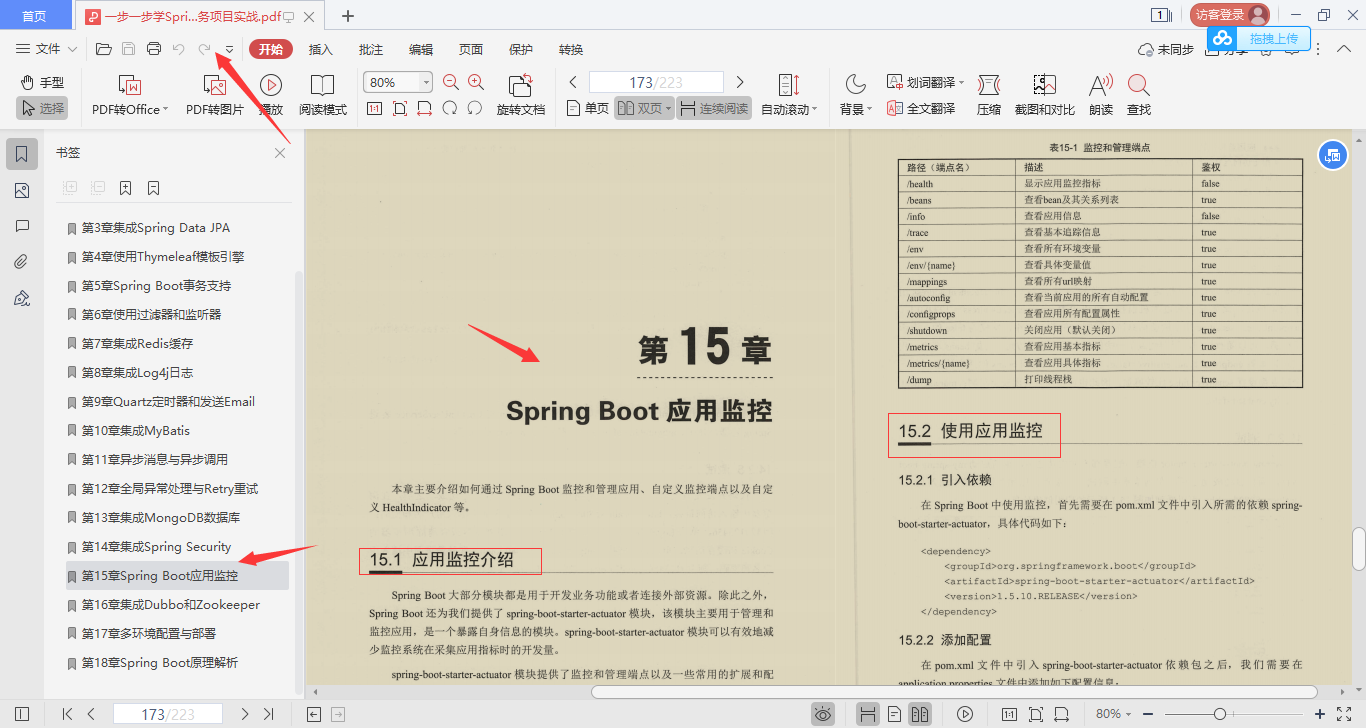Open word translation (划词翻译) dropdown

925,82
